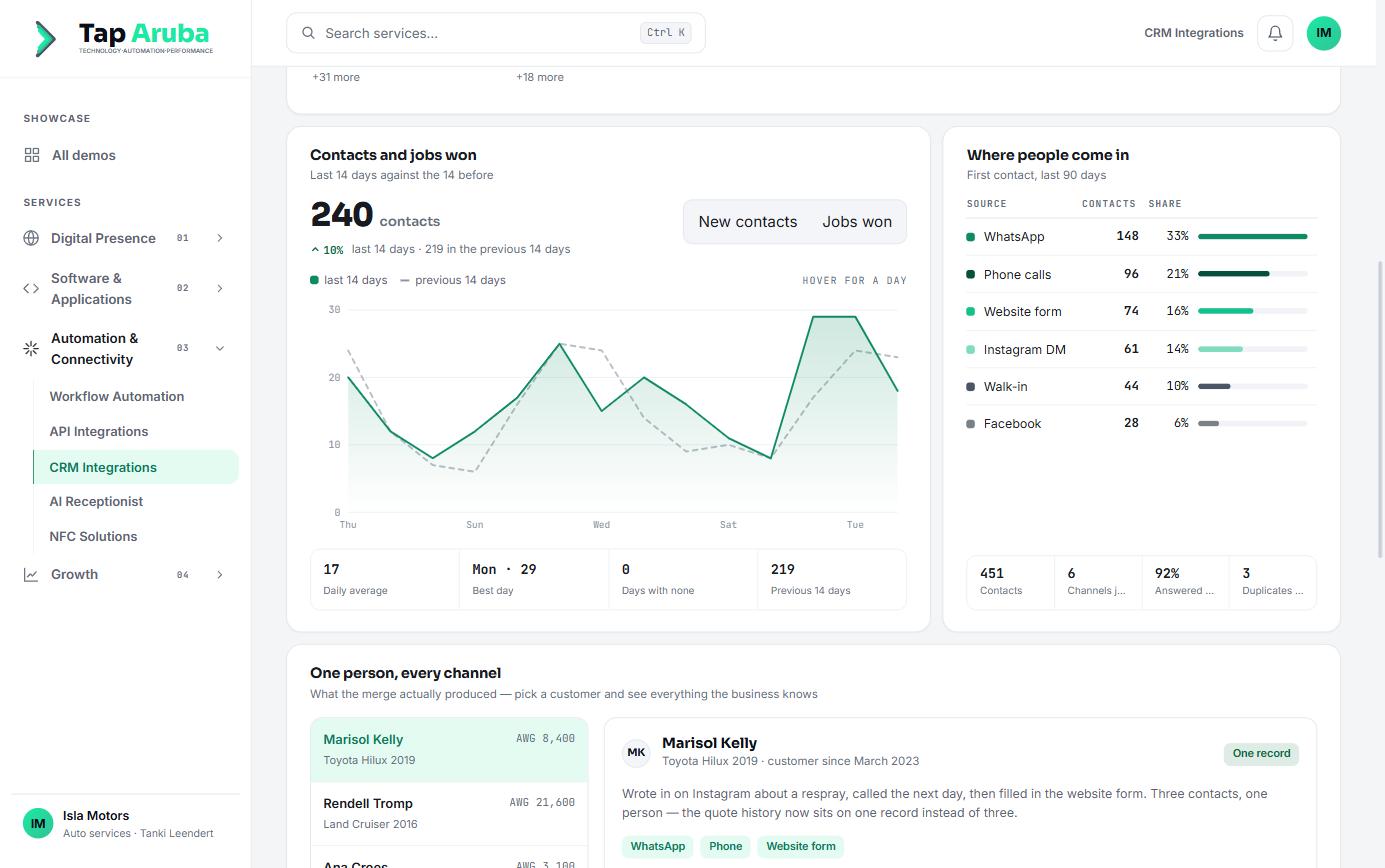The width and height of the screenshot is (1385, 868).
Task: Click the Digital Presence globe icon
Action: pyautogui.click(x=31, y=238)
